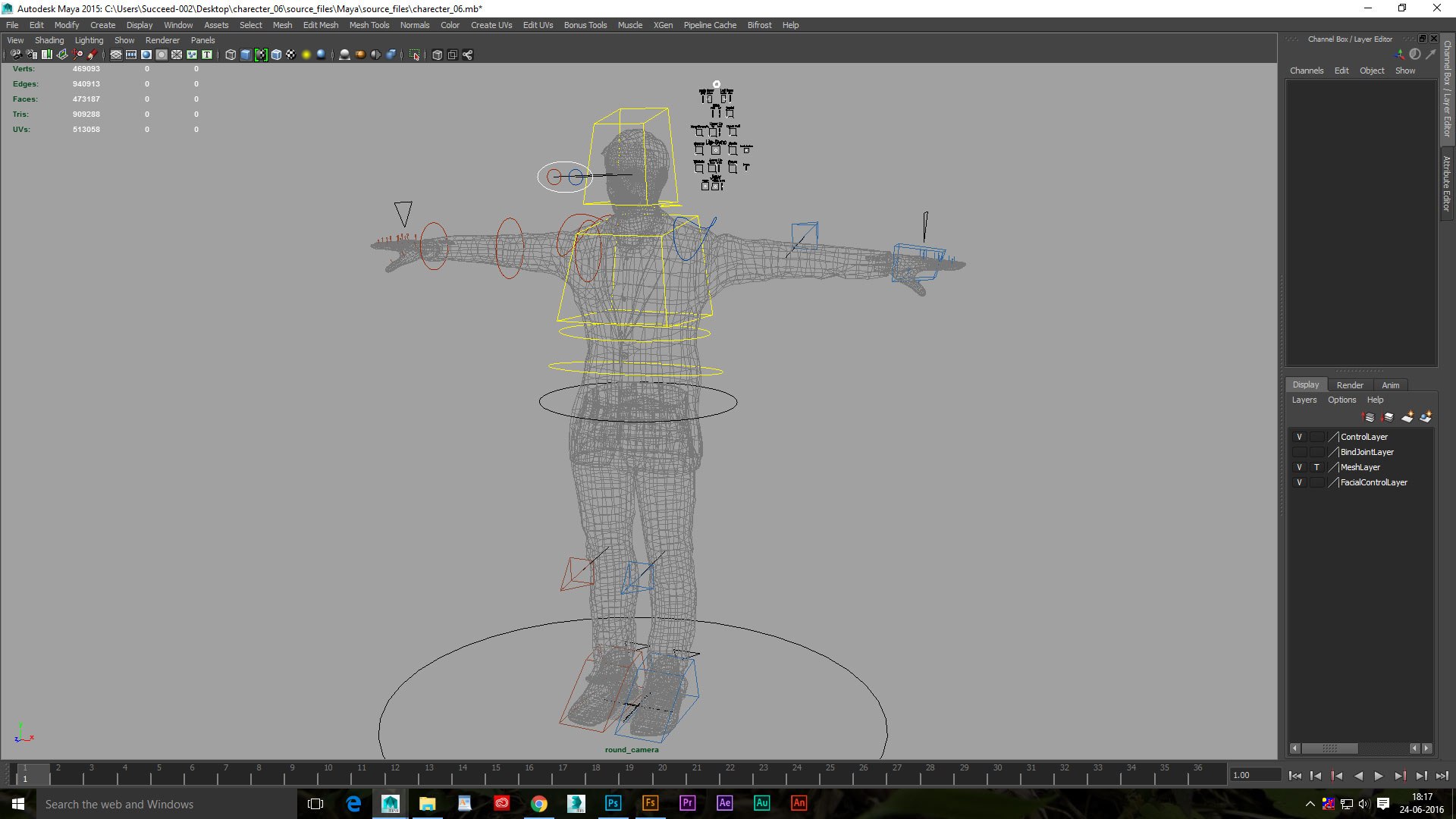
Task: Move selected layer up icon
Action: point(1368,417)
